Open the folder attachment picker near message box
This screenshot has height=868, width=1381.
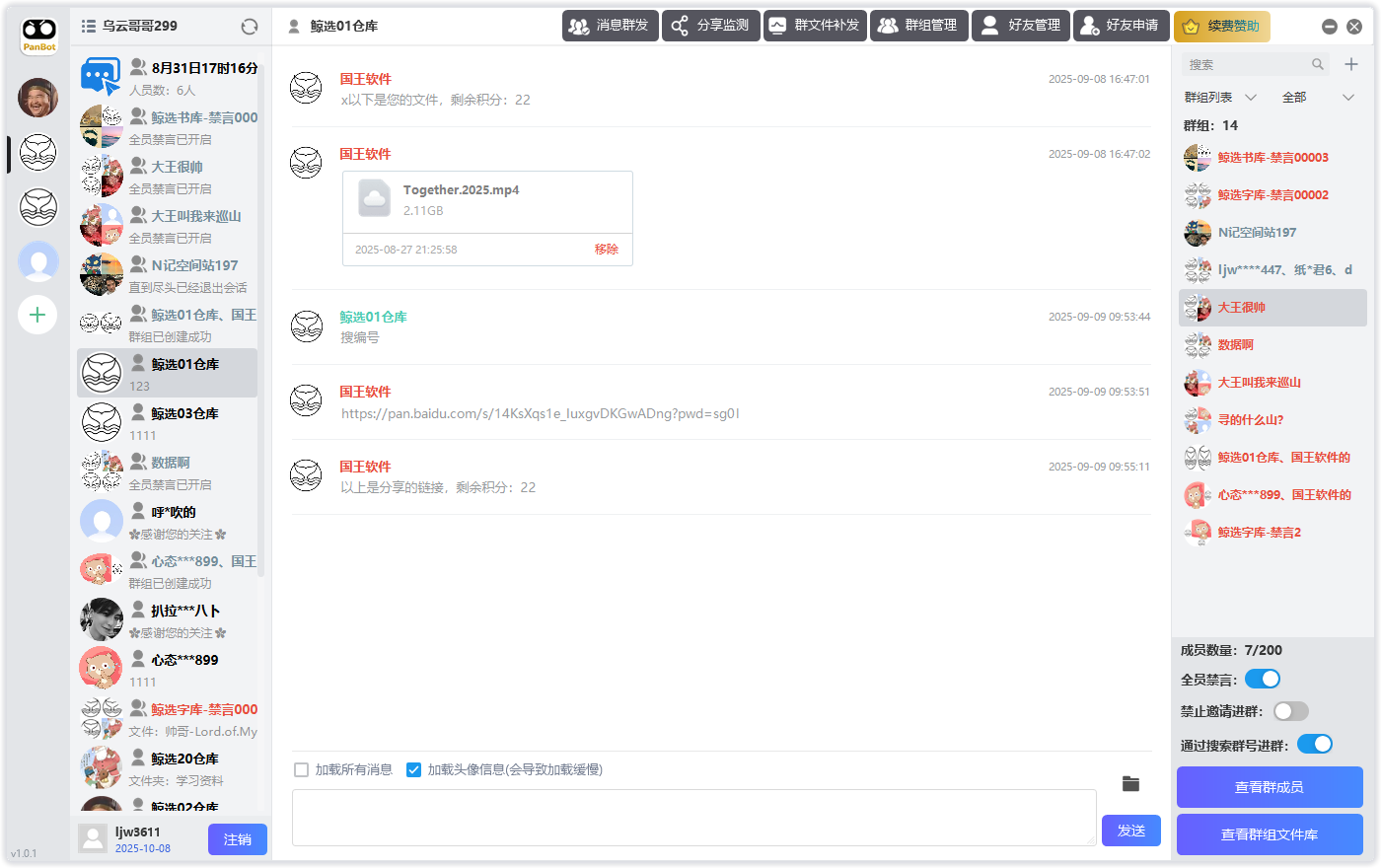[x=1130, y=784]
